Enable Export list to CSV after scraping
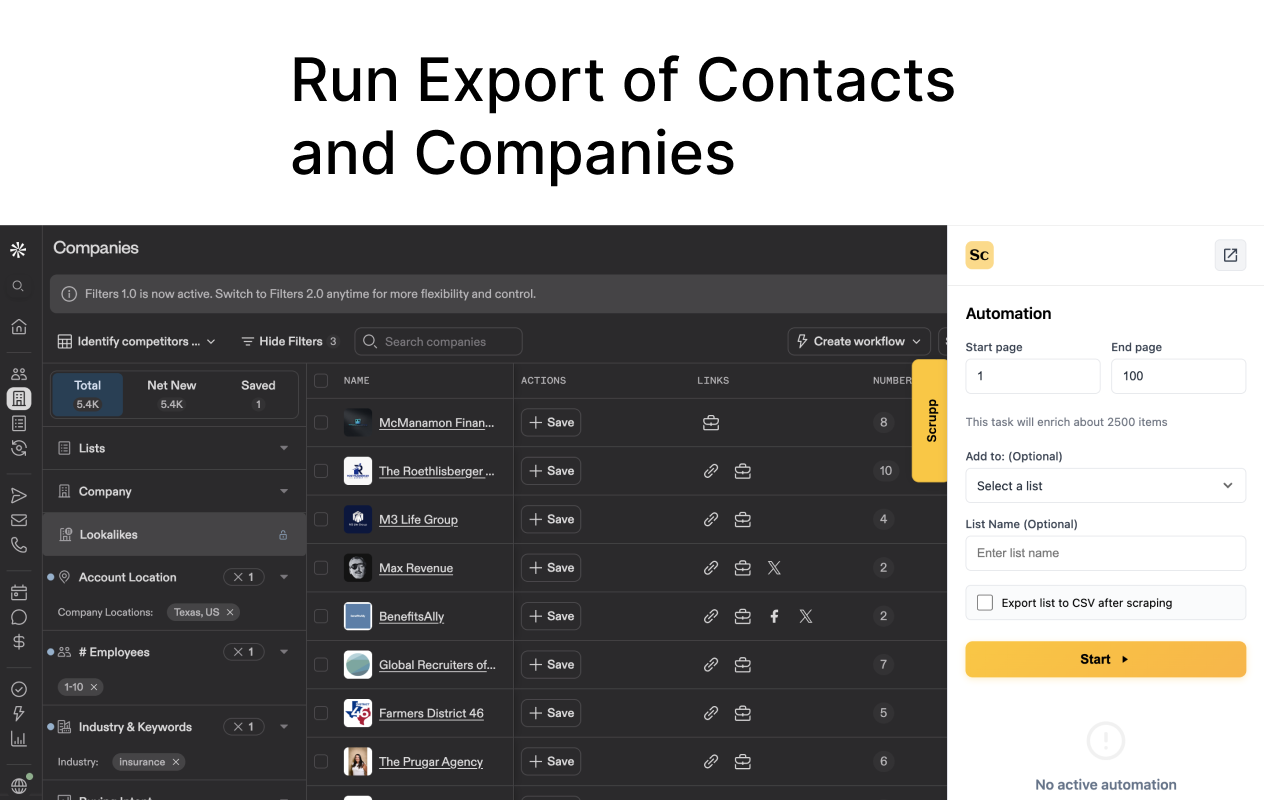Viewport: 1280px width, 800px height. (985, 602)
